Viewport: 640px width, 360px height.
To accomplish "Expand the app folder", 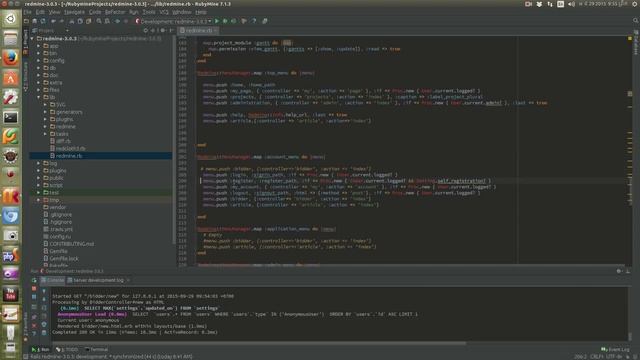I will 39,46.
